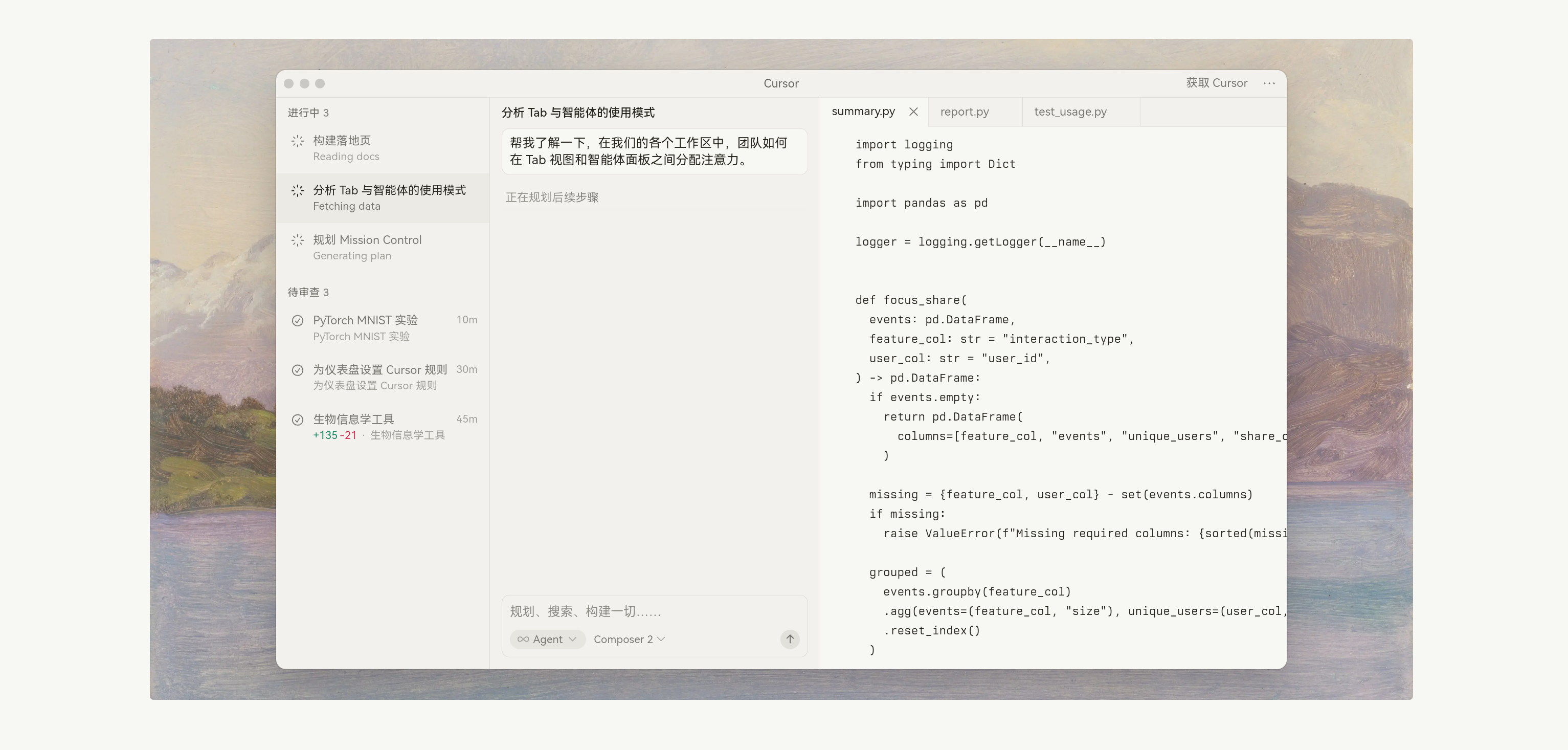
Task: Click the +135 -21 diff stats
Action: (334, 435)
